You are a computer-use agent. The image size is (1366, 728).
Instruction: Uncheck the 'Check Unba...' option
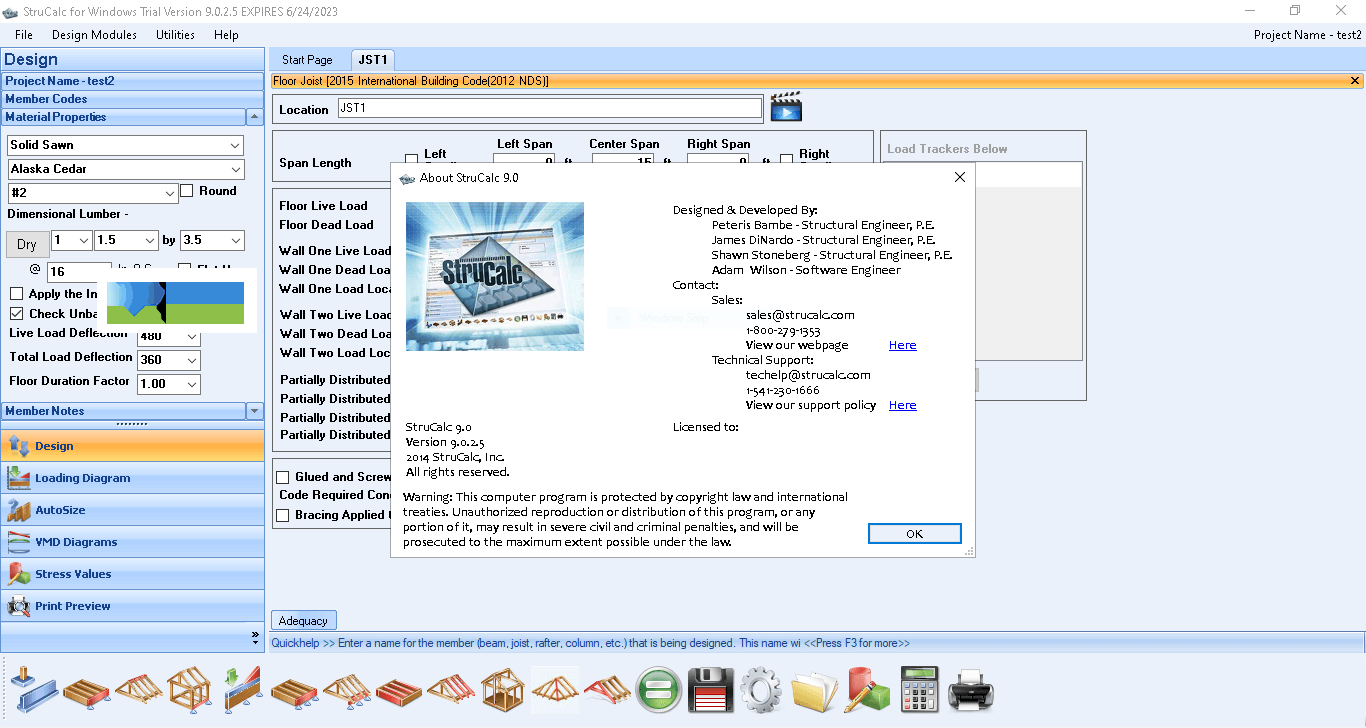point(16,314)
